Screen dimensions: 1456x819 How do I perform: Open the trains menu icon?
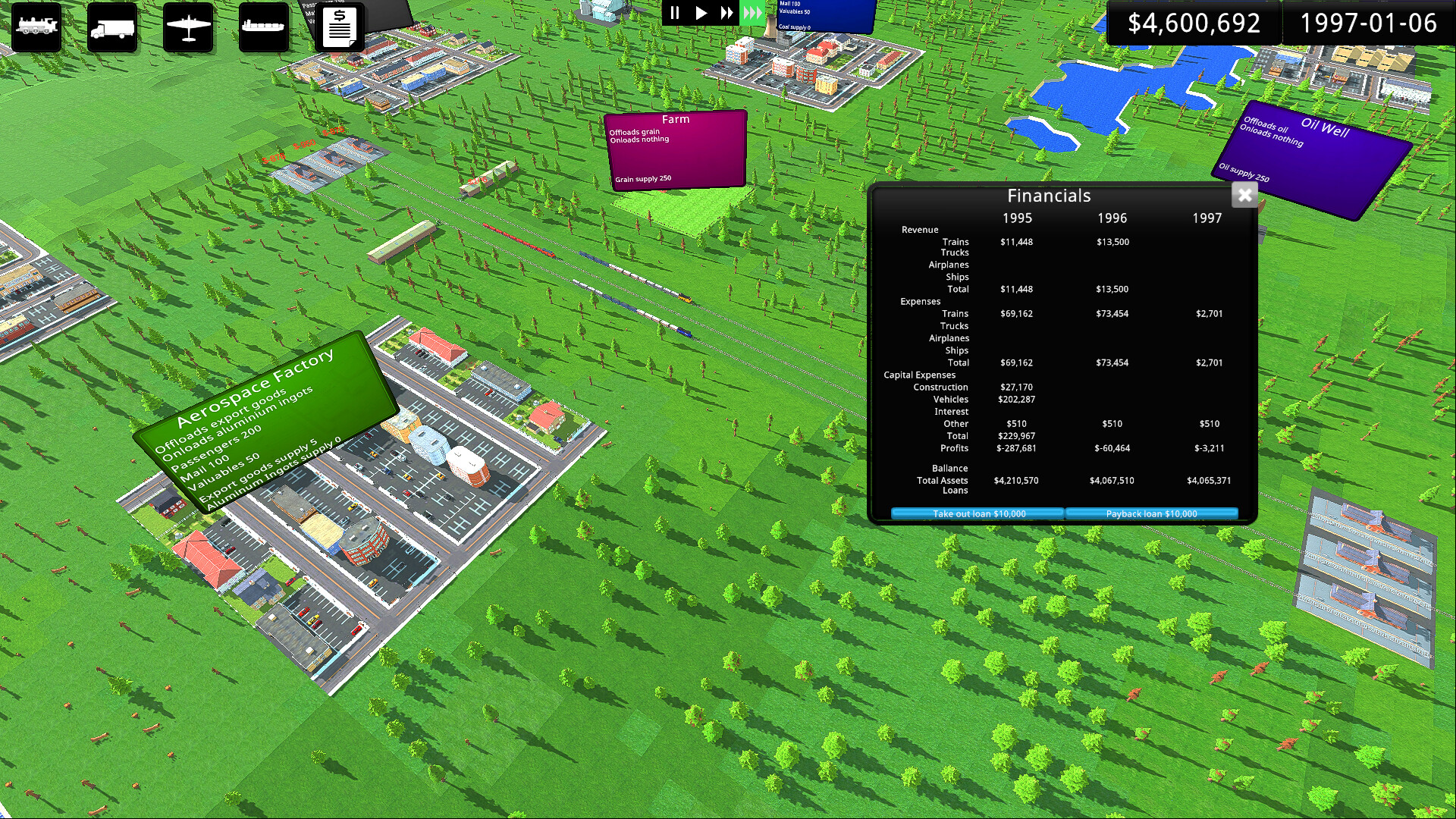(36, 27)
